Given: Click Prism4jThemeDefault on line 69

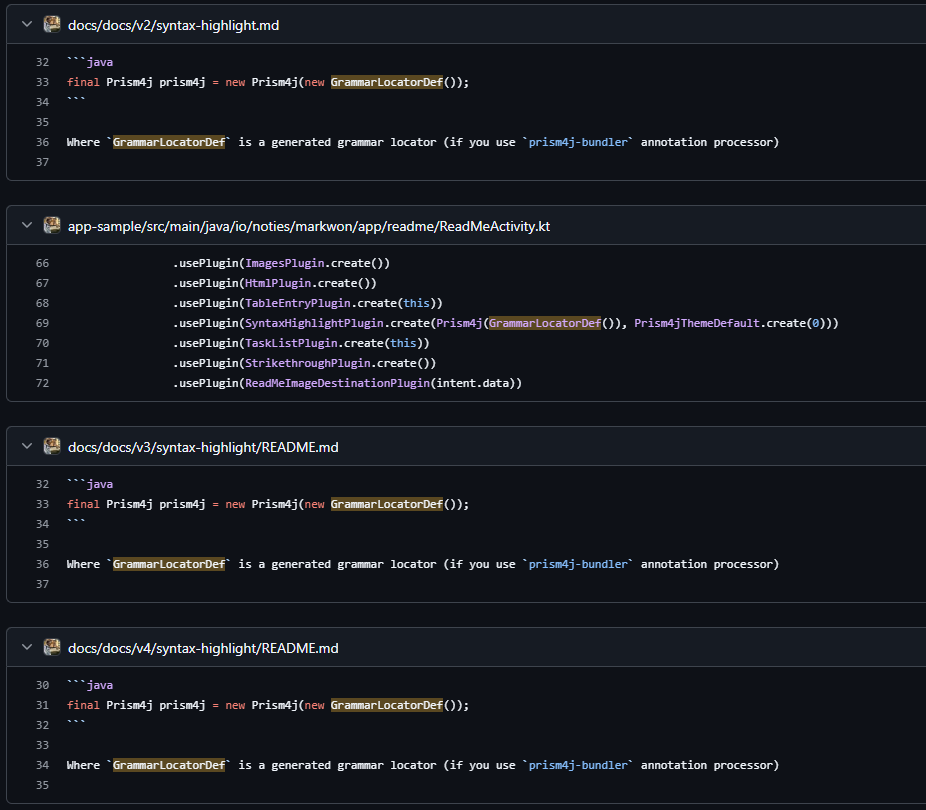Looking at the screenshot, I should click(x=697, y=323).
